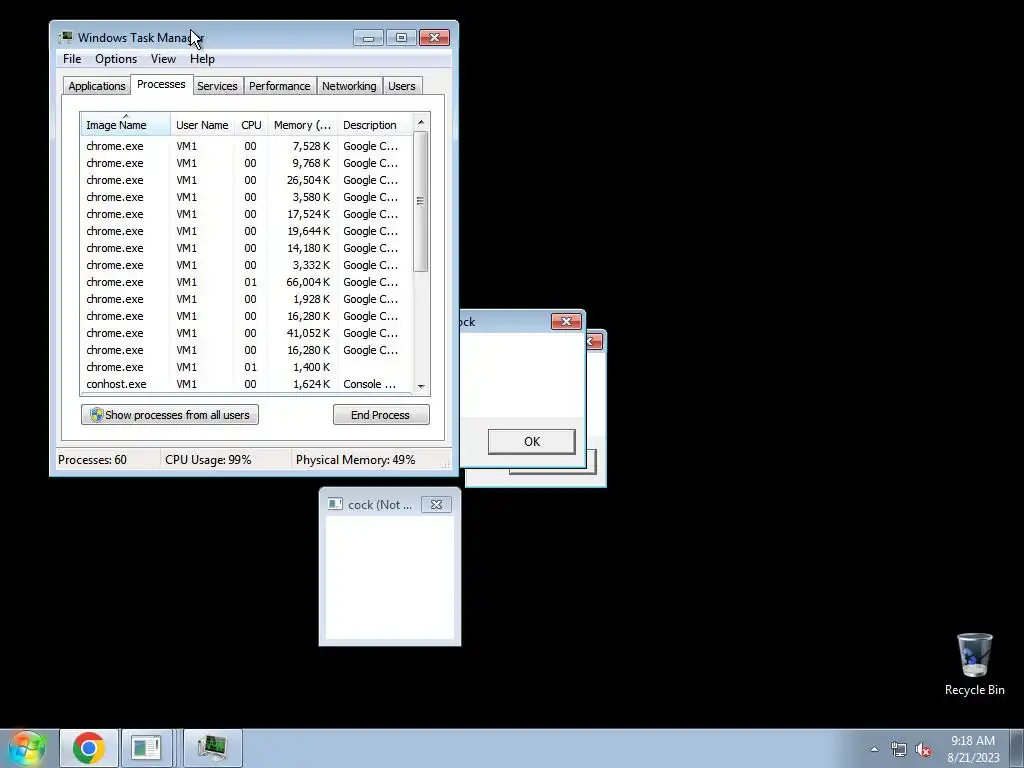The width and height of the screenshot is (1024, 768).
Task: Click the Task Manager title bar icon
Action: coord(66,37)
